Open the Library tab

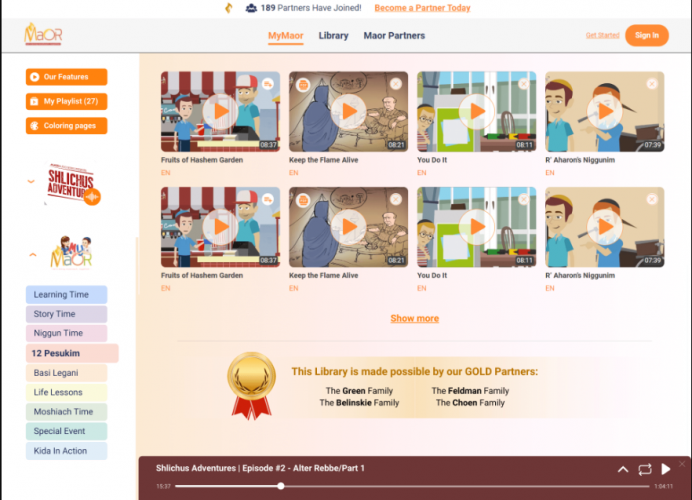click(x=334, y=36)
